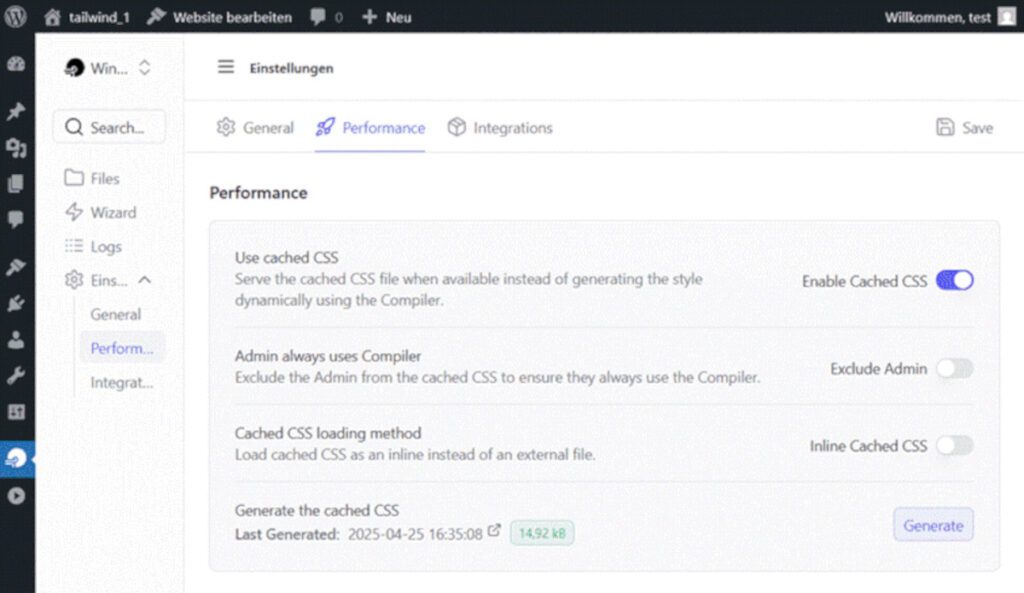This screenshot has width=1024, height=593.
Task: Click inside the Search input field
Action: [110, 127]
